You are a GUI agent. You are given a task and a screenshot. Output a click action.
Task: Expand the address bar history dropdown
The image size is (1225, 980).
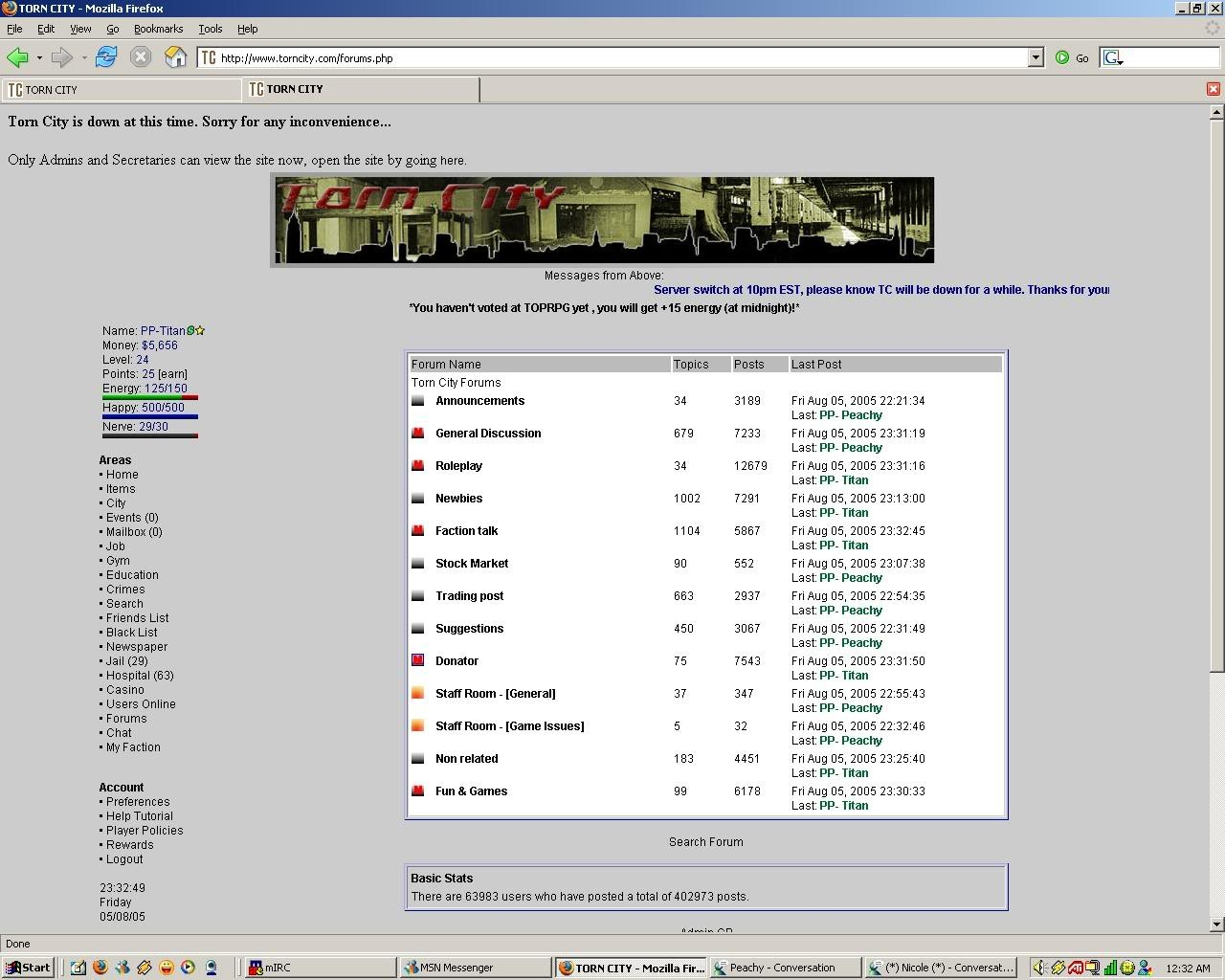pyautogui.click(x=1035, y=57)
